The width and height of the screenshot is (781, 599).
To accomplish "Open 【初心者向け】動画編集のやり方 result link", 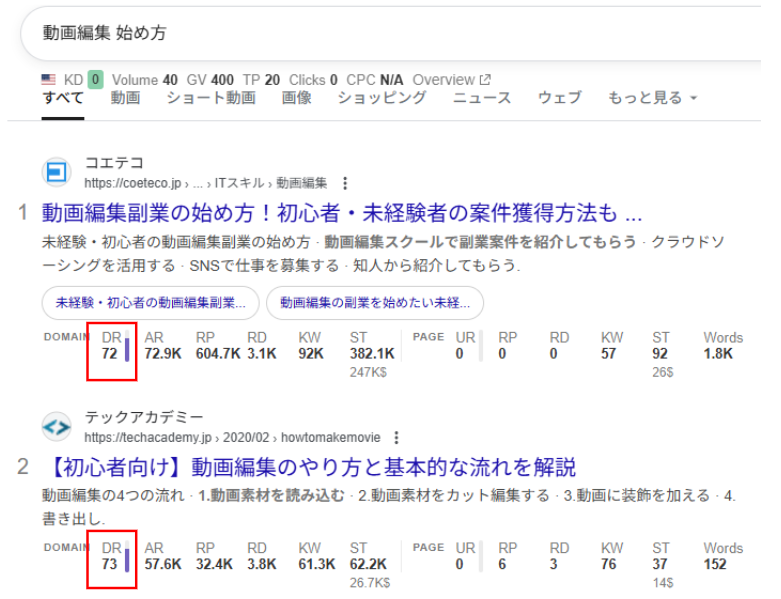I will point(309,467).
